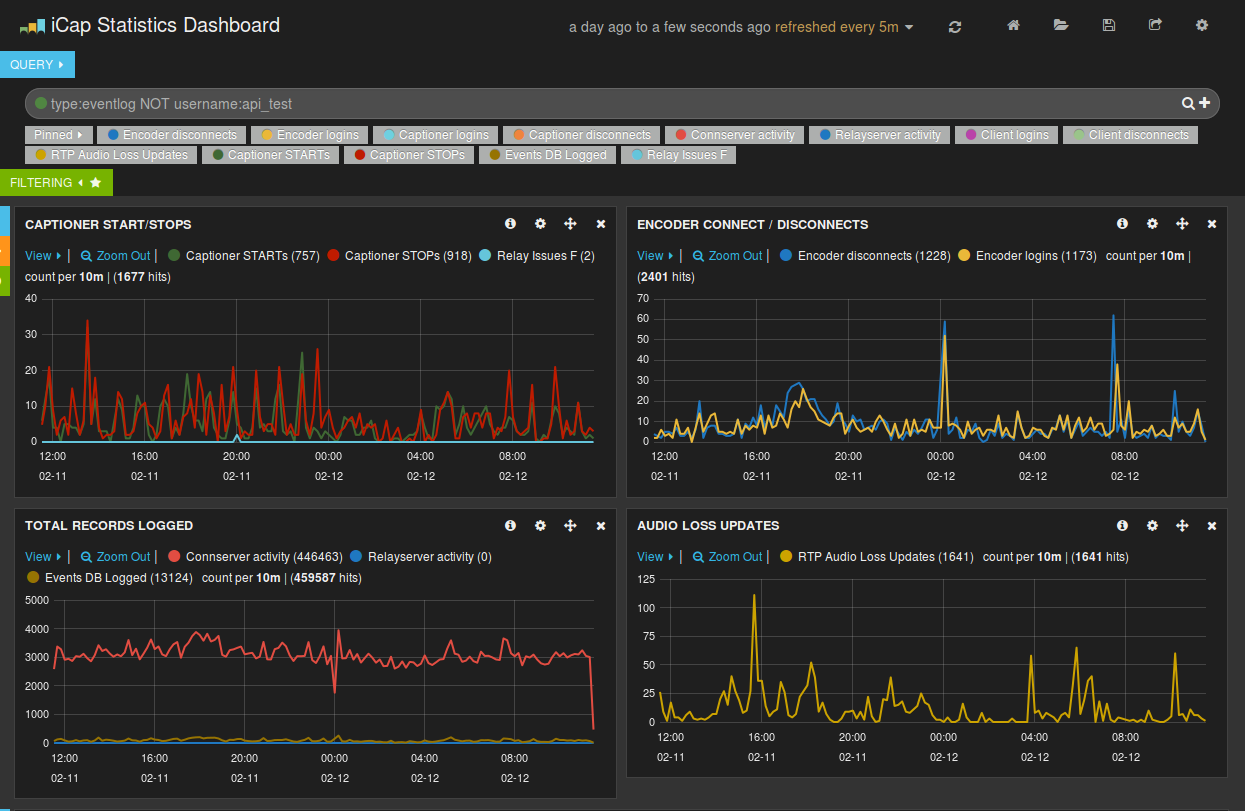Collapse the Pinned queries group
The width and height of the screenshot is (1245, 811).
point(59,135)
